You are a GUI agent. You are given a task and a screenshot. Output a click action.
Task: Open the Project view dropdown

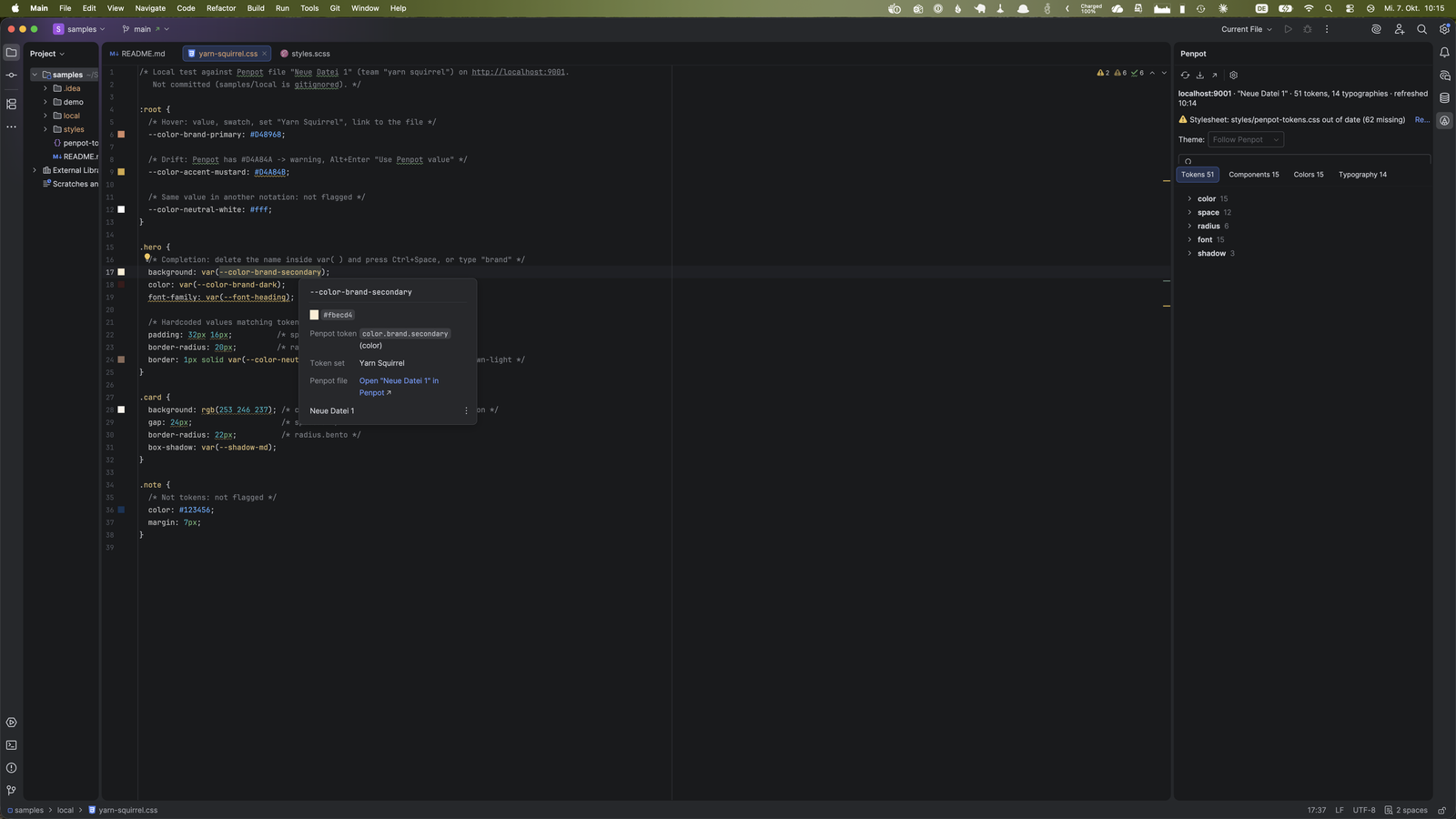47,54
